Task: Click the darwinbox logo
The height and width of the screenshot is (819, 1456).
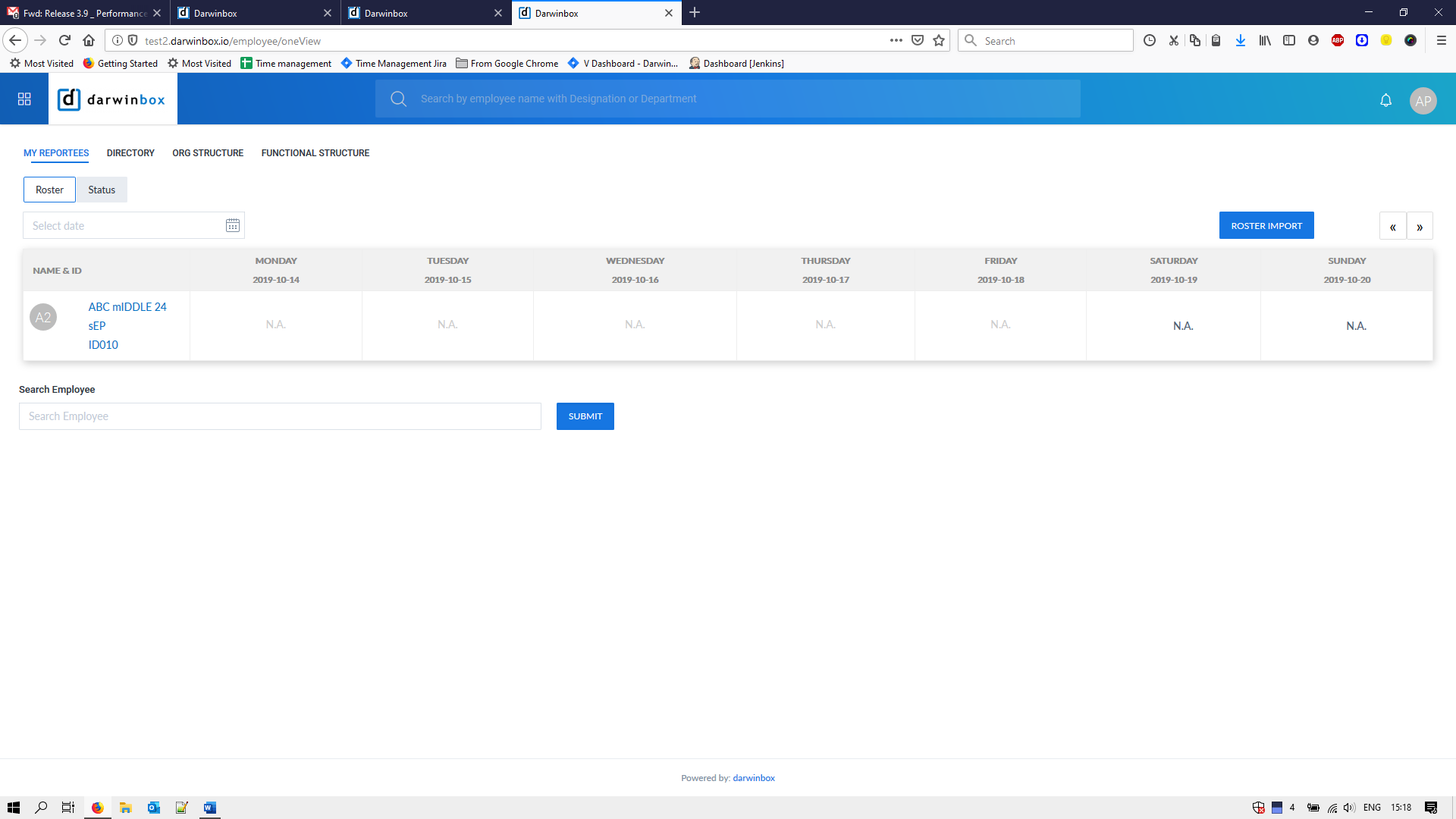Action: (x=112, y=99)
